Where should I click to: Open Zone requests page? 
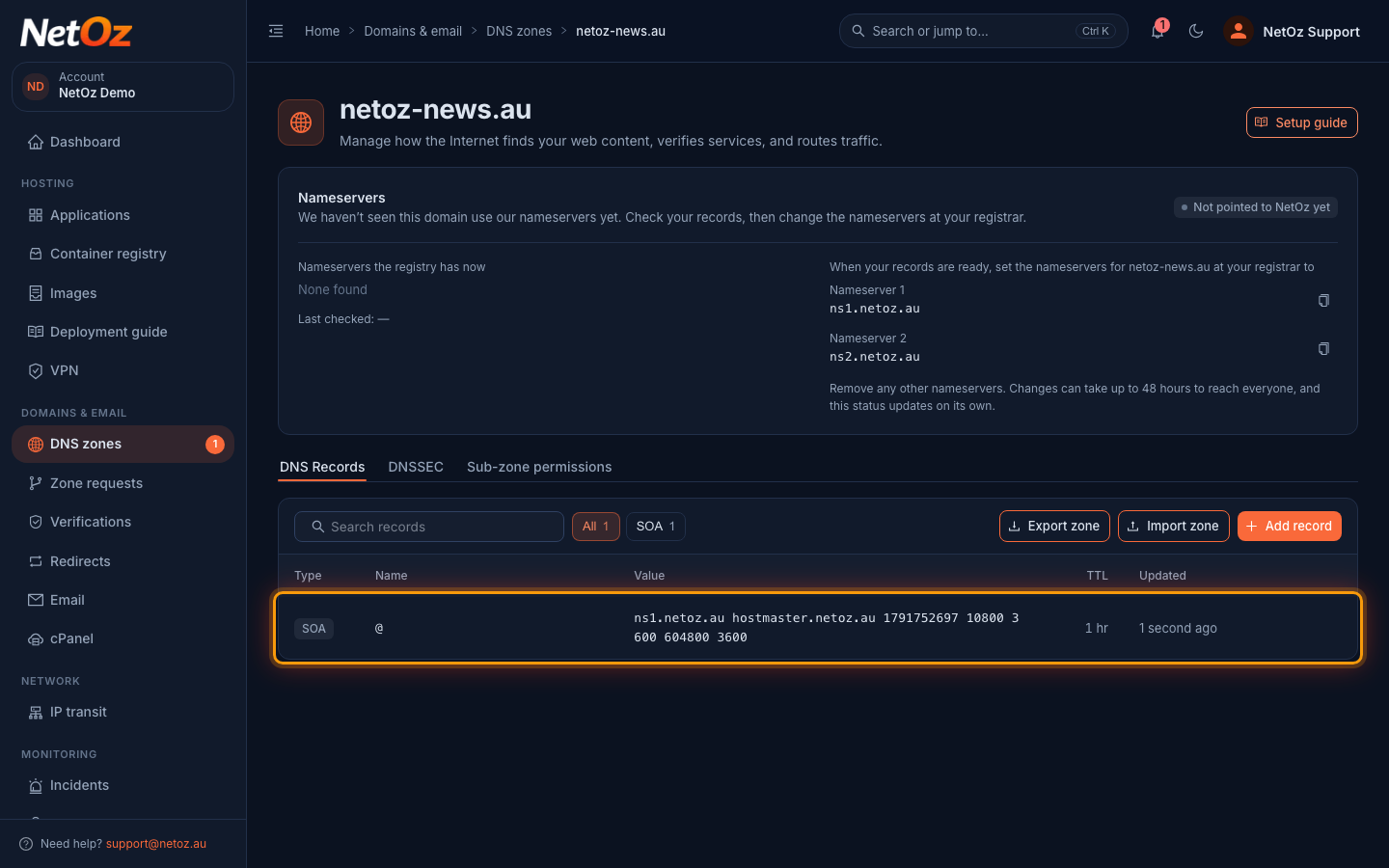point(123,483)
